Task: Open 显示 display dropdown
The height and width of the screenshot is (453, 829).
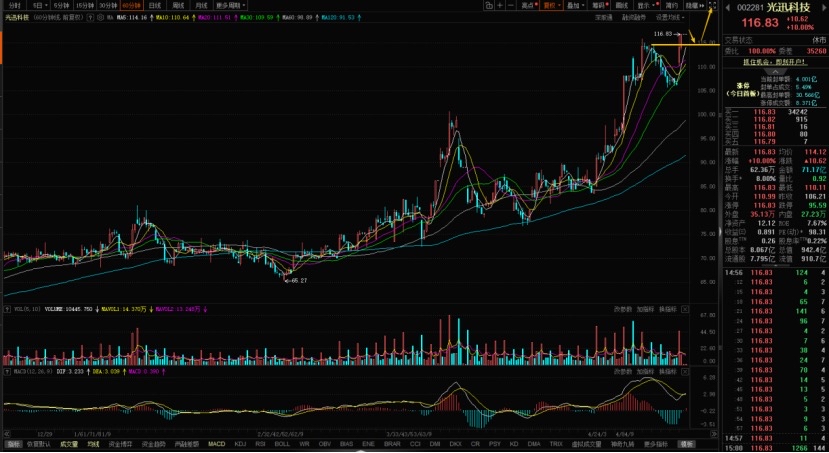Action: coord(647,5)
